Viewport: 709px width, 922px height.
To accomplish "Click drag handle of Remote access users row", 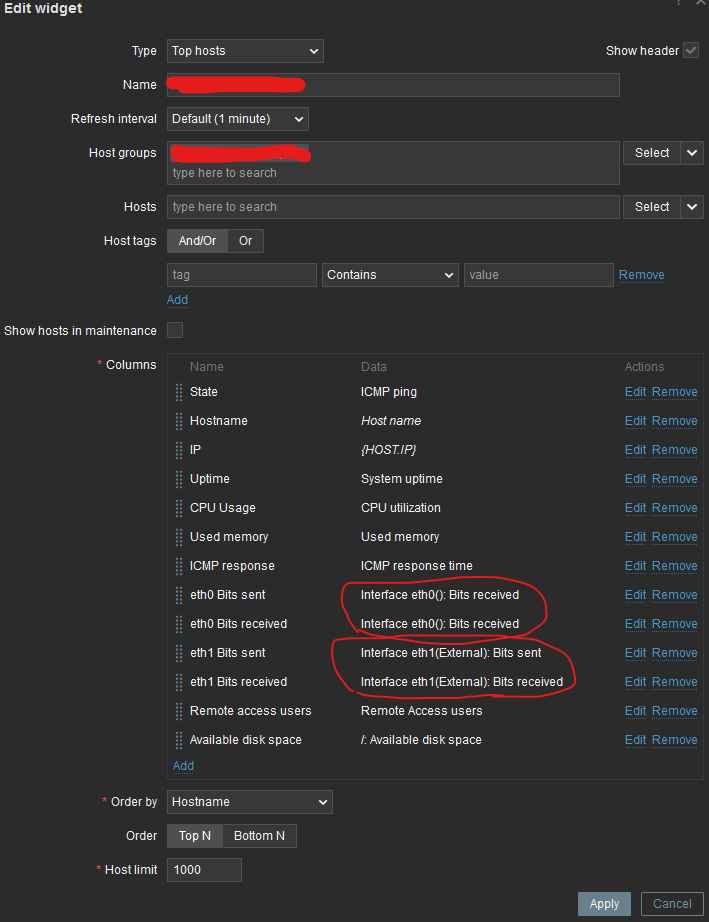I will (x=179, y=711).
